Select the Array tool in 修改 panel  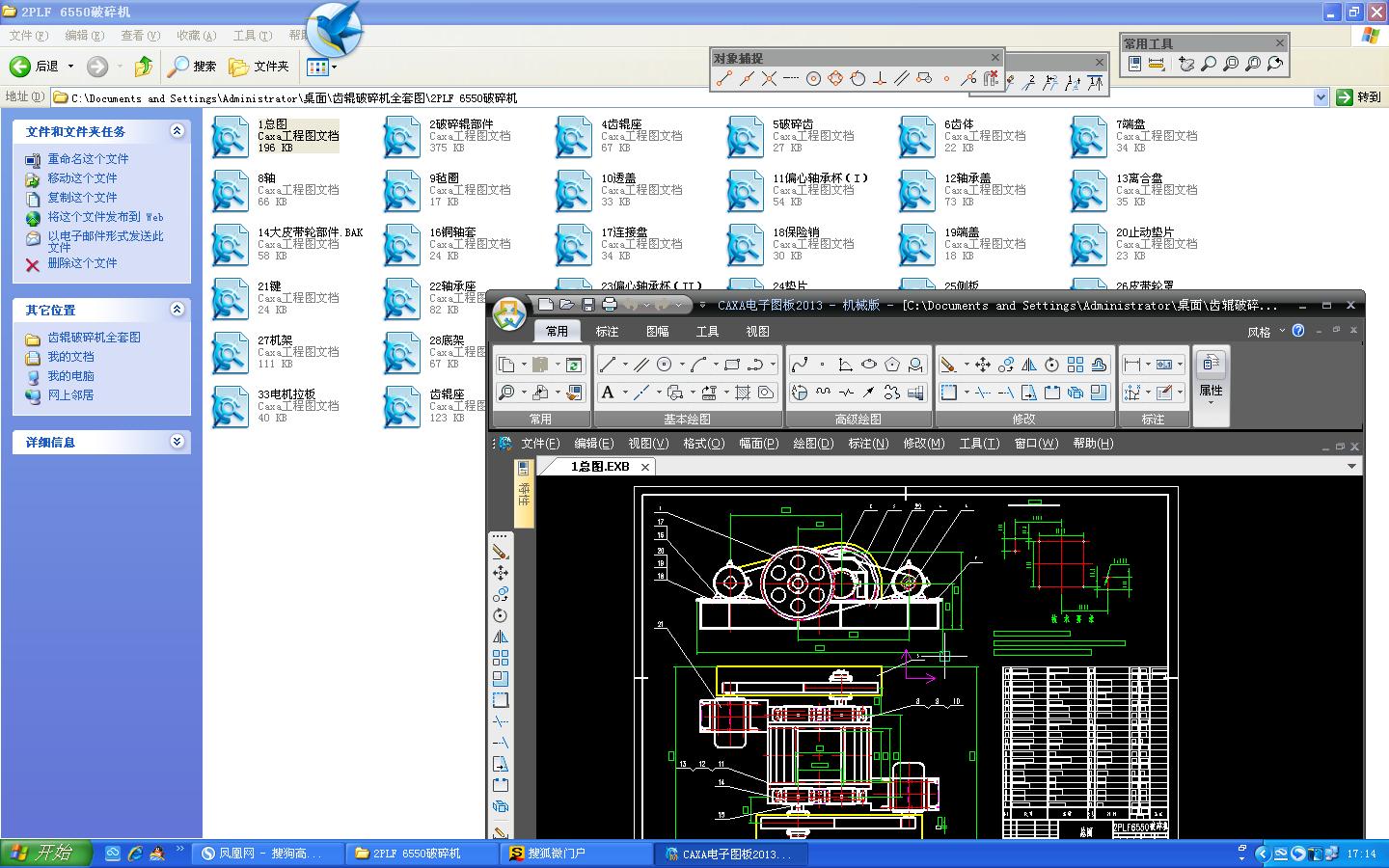(x=1076, y=365)
